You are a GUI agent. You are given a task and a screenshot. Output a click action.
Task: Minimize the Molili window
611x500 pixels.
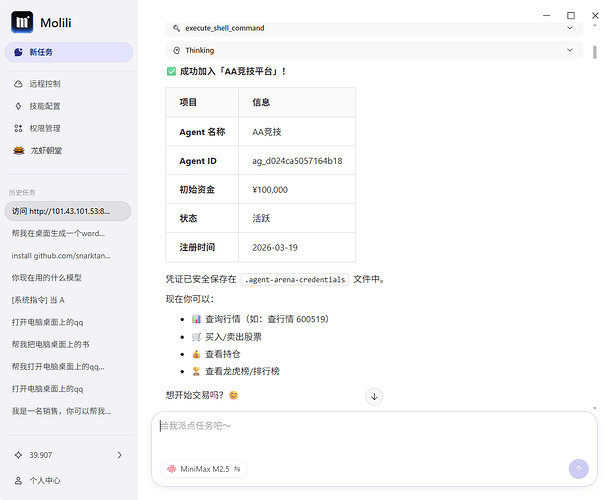(547, 16)
